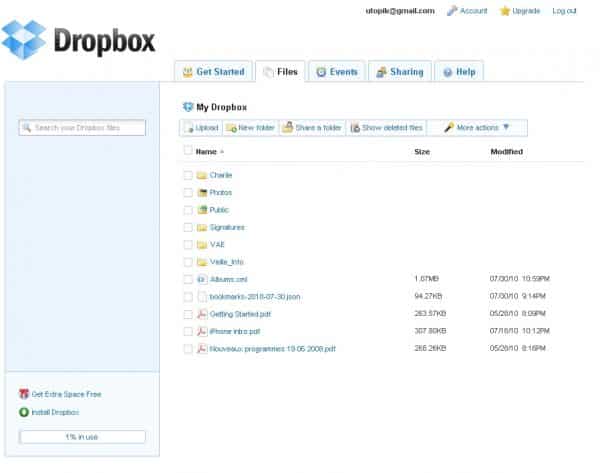600x473 pixels.
Task: Click the Name column sort arrow
Action: pos(222,152)
